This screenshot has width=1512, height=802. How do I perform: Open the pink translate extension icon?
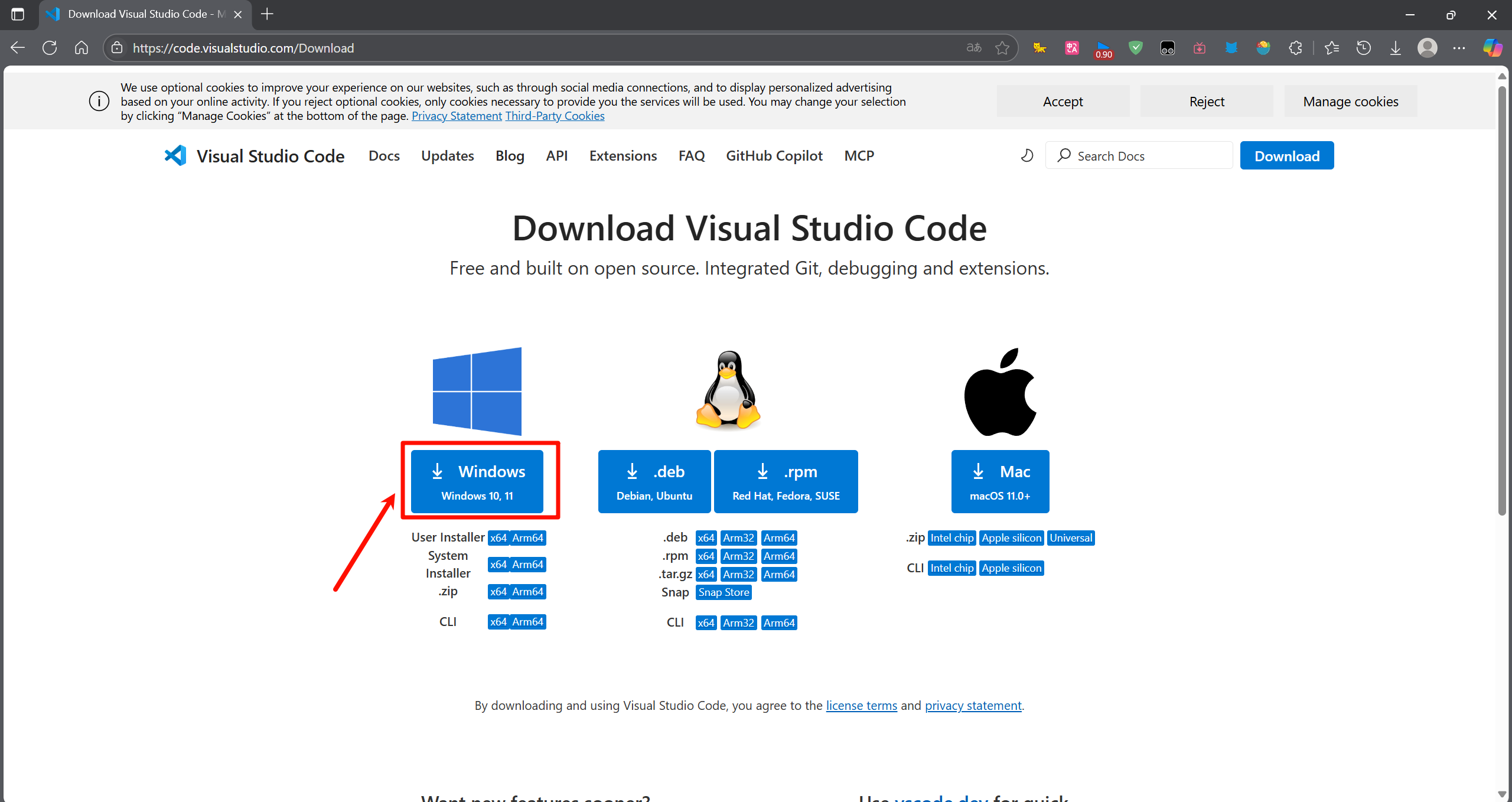tap(1072, 48)
